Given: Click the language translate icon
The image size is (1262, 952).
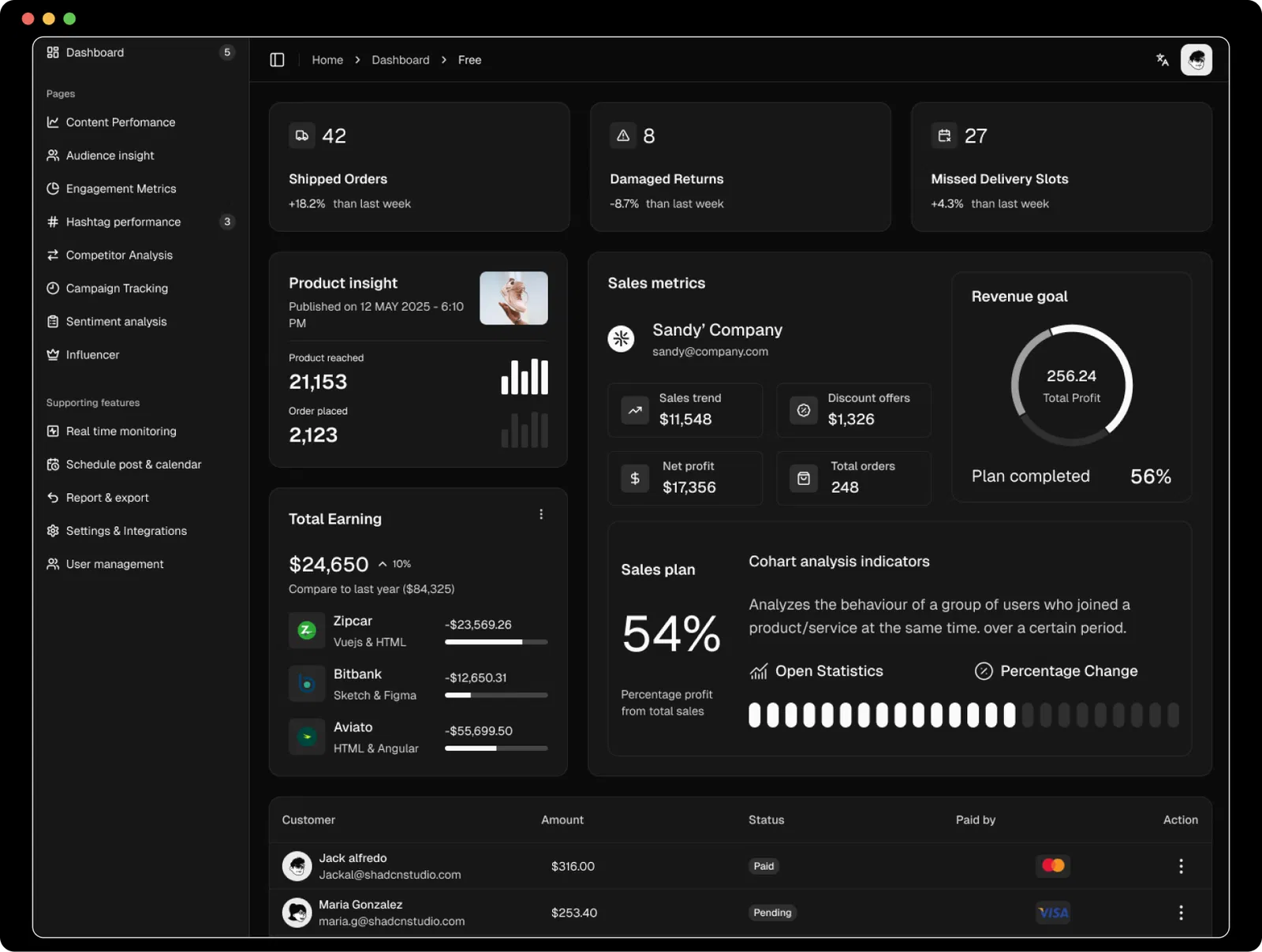Looking at the screenshot, I should click(x=1162, y=60).
